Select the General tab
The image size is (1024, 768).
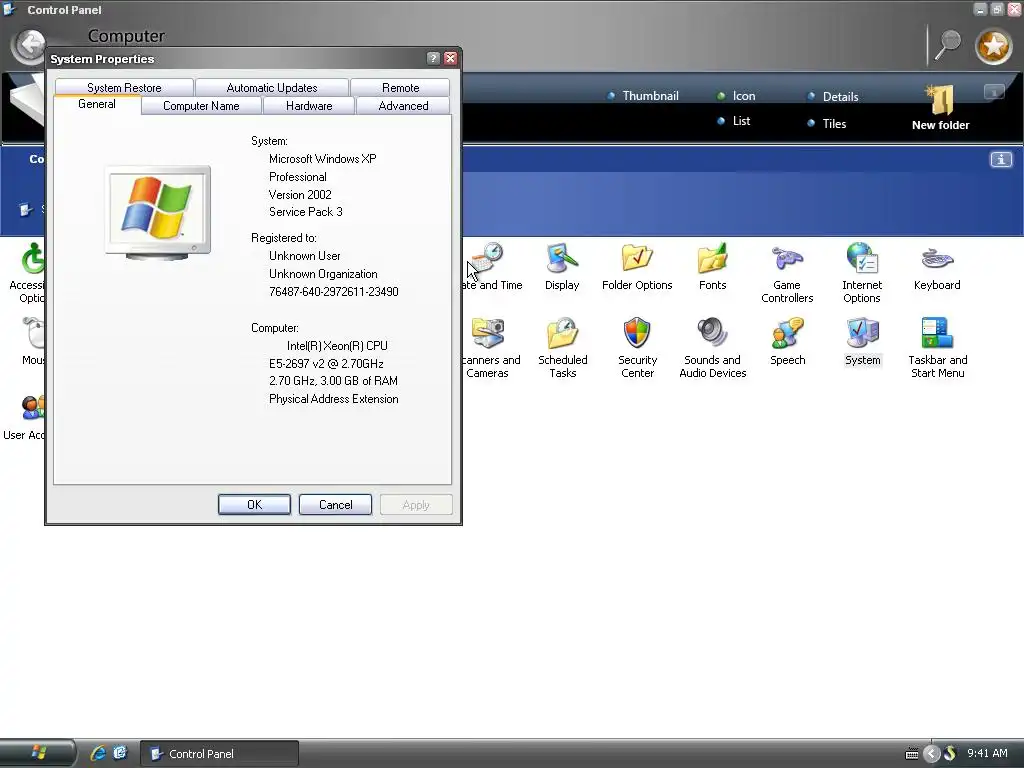(97, 104)
